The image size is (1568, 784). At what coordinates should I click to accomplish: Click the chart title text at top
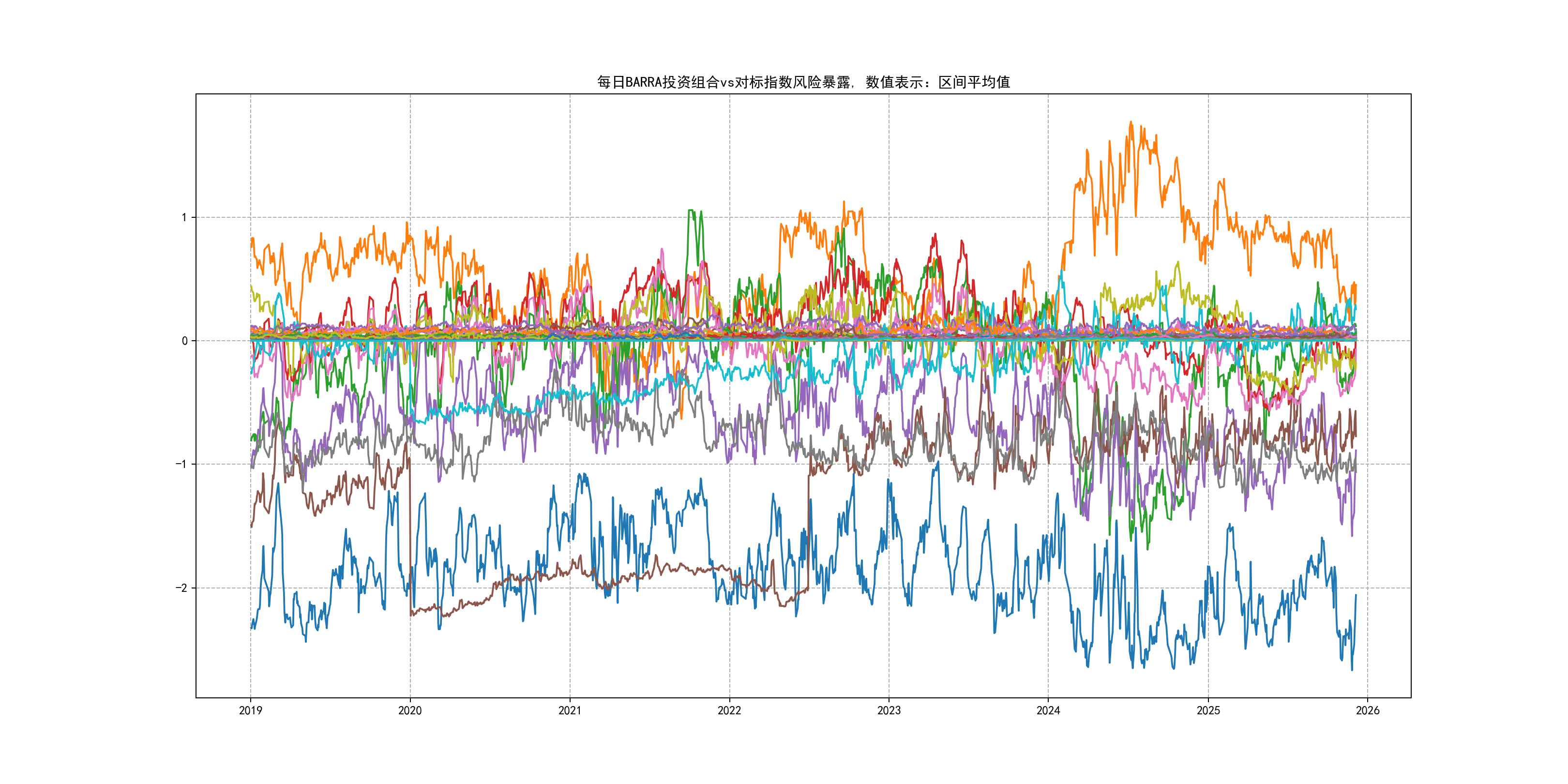803,82
